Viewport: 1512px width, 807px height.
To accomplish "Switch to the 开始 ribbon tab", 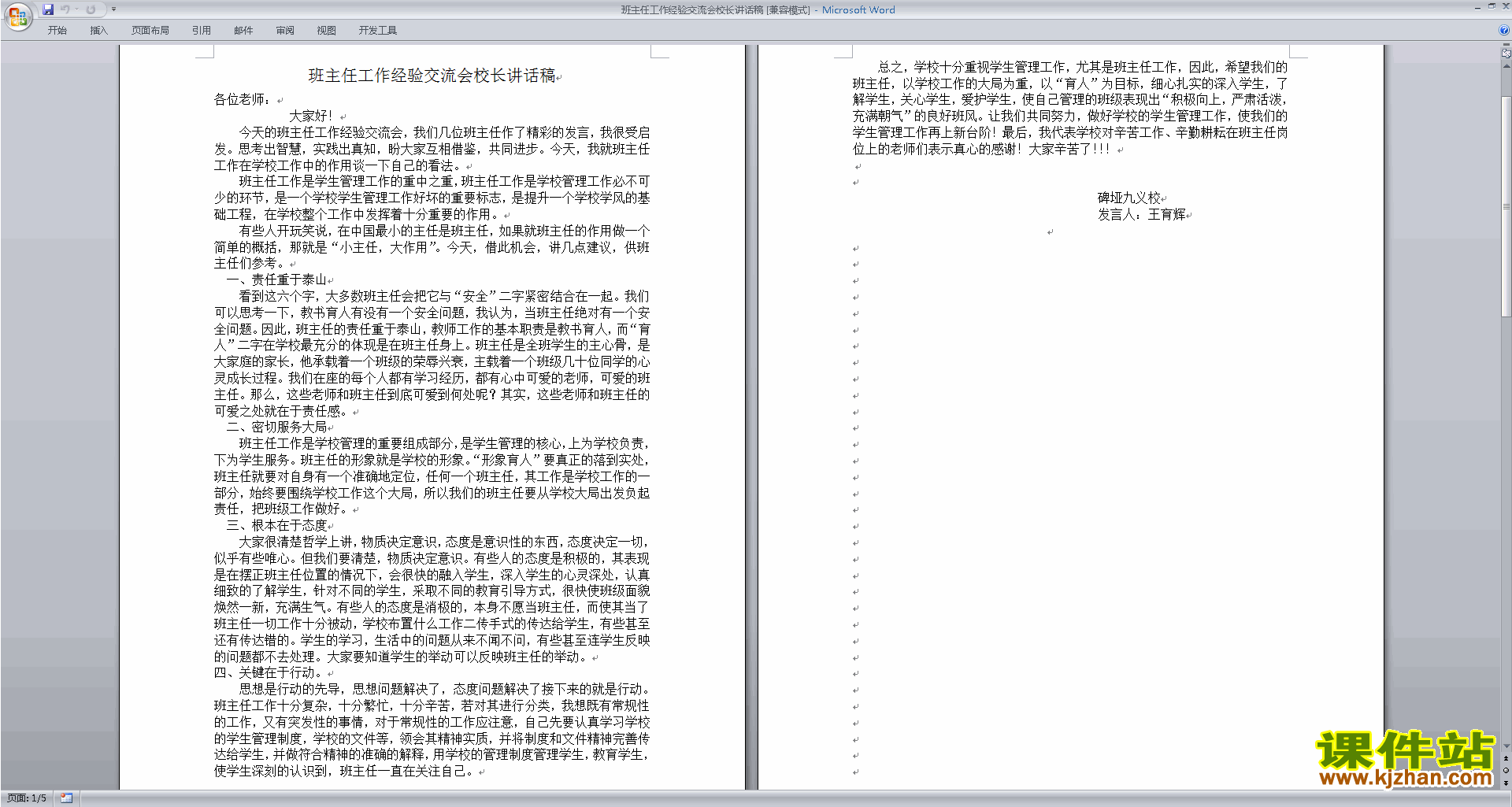I will pos(57,31).
